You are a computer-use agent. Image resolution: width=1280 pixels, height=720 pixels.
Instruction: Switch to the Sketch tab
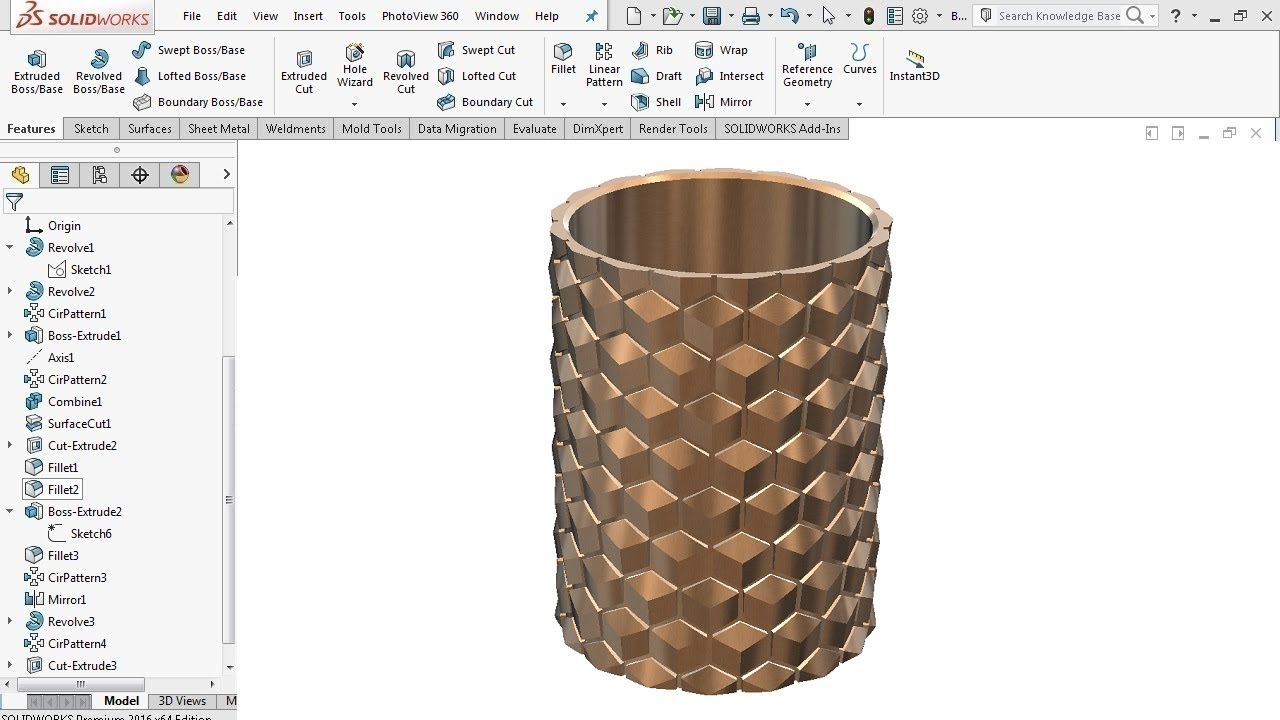tap(91, 129)
